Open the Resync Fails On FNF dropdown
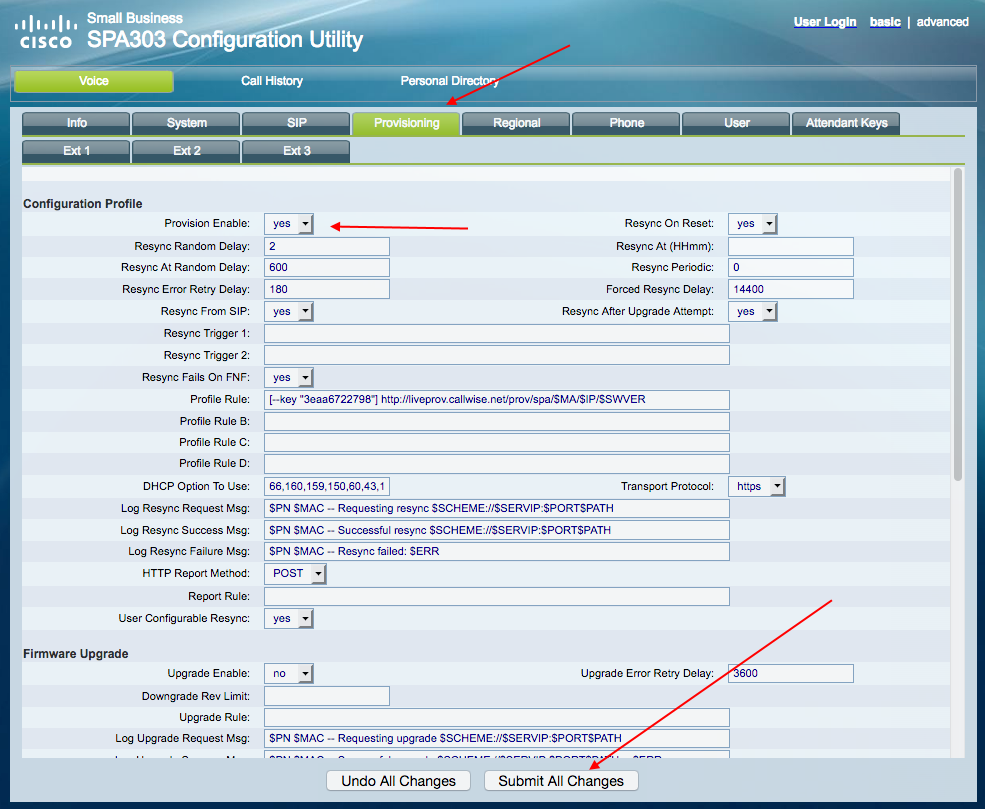Screen dimensions: 985x809 pos(288,377)
